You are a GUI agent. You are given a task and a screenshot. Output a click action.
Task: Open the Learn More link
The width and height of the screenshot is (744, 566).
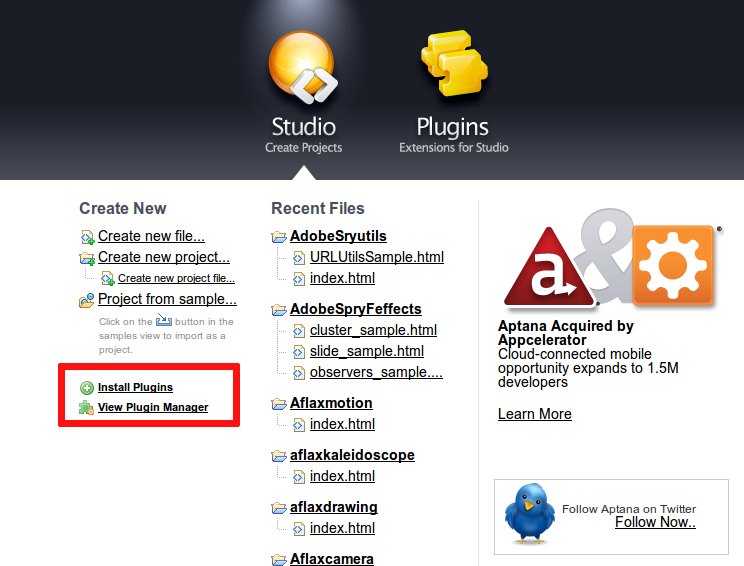pos(535,414)
